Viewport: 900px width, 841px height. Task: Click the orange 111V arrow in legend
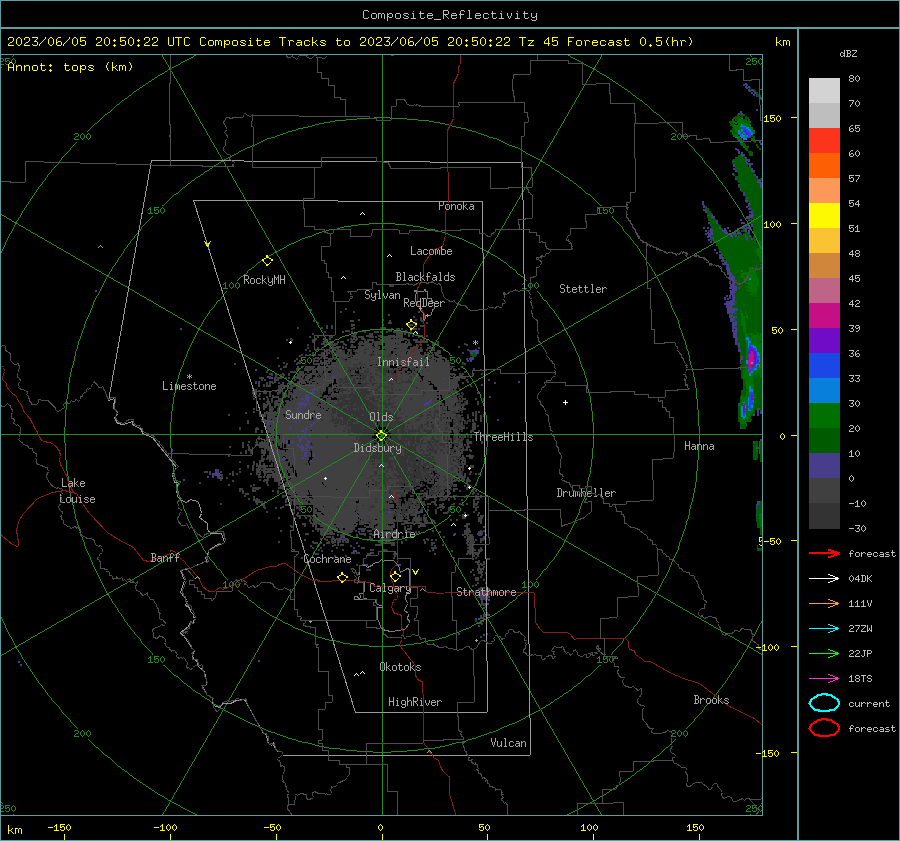(824, 603)
